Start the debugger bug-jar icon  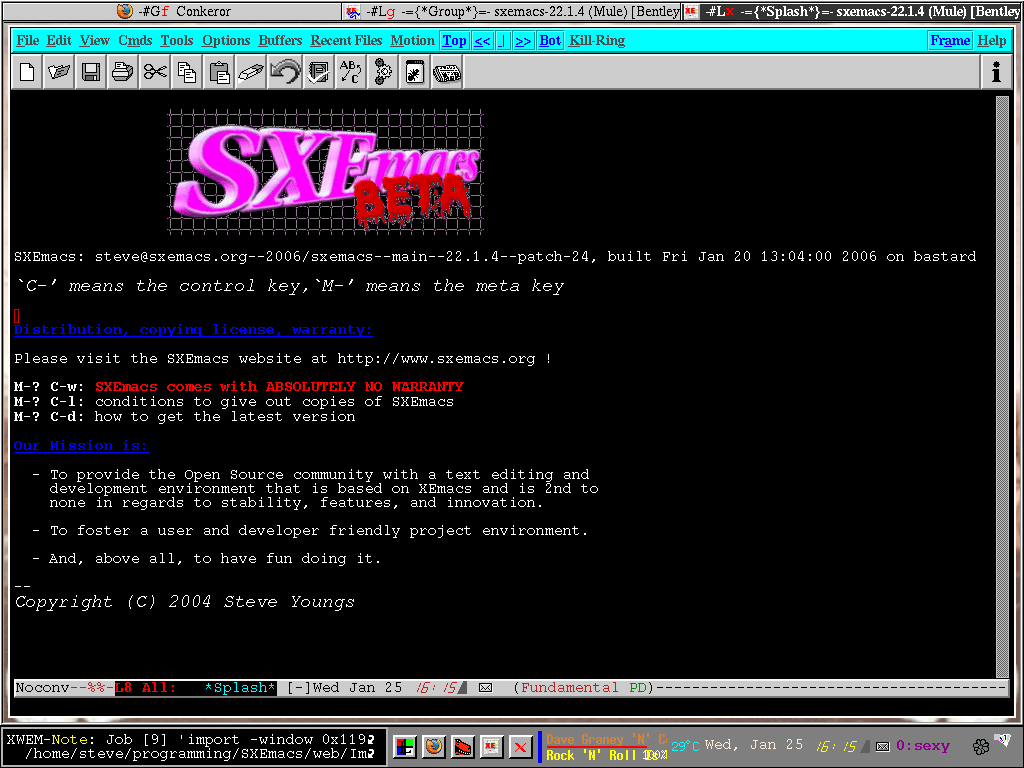(x=415, y=72)
